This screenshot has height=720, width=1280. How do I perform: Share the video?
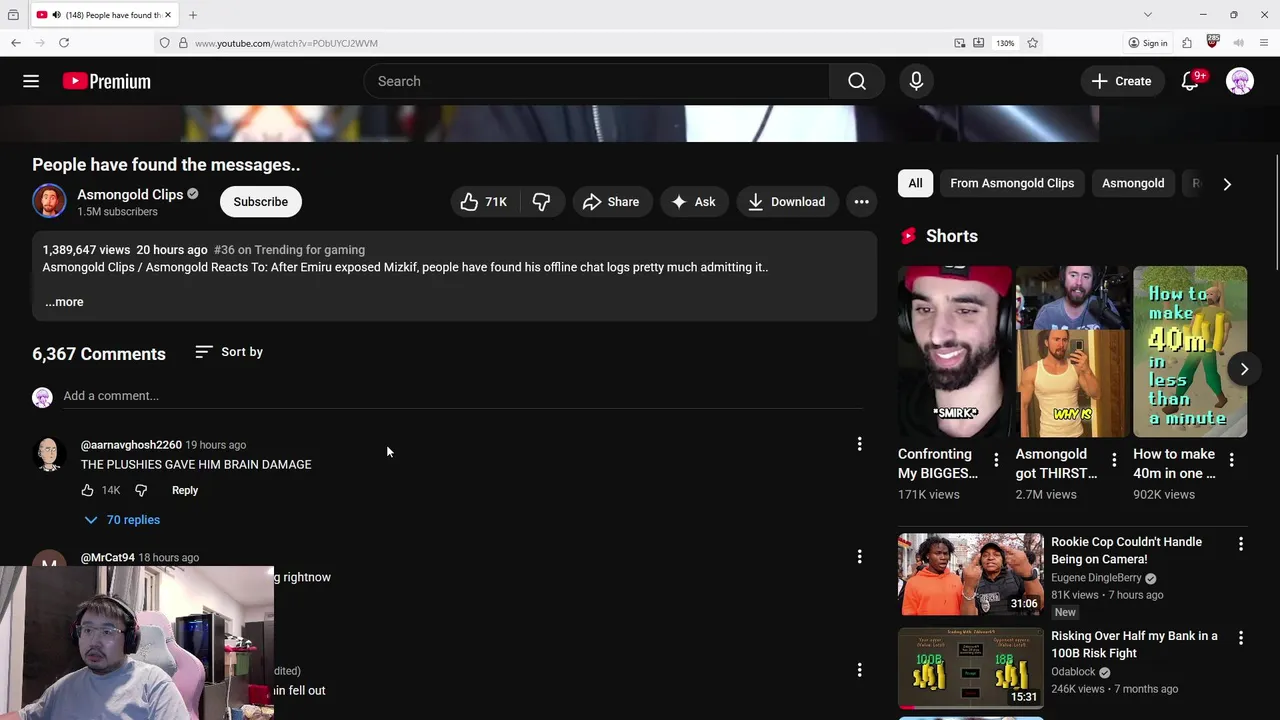612,202
